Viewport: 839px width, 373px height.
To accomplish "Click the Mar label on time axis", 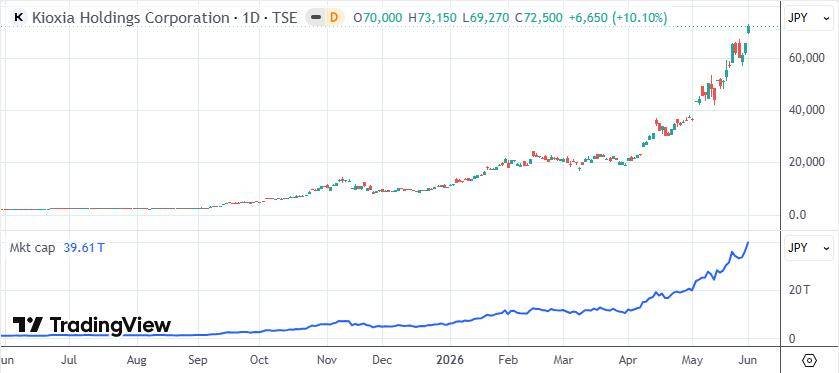I will coord(563,360).
